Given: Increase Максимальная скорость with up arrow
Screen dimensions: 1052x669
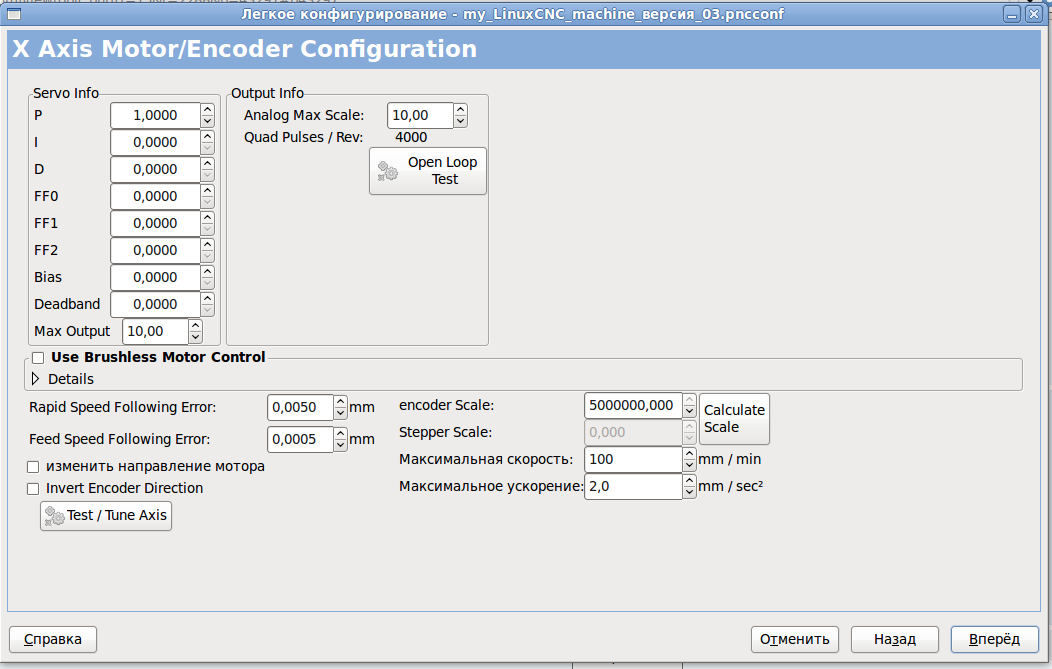Looking at the screenshot, I should tap(689, 453).
